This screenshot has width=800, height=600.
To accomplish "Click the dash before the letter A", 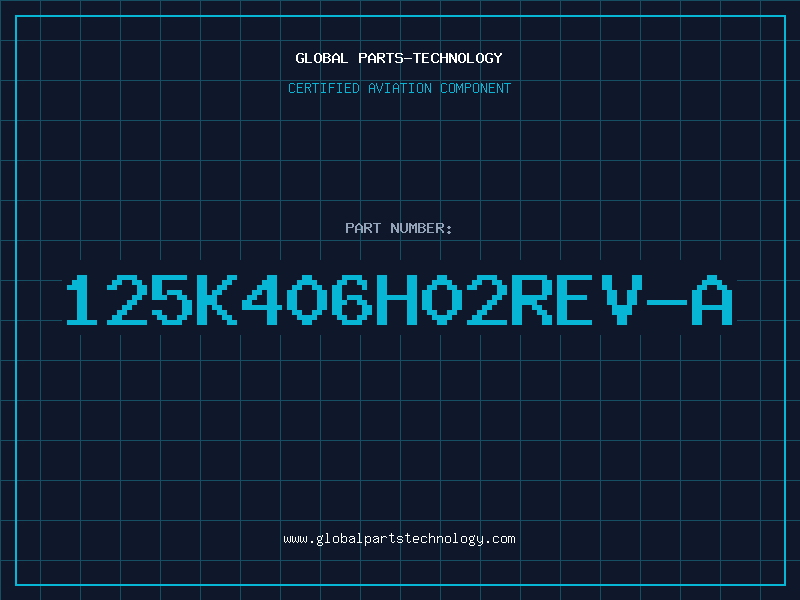I will (x=667, y=302).
